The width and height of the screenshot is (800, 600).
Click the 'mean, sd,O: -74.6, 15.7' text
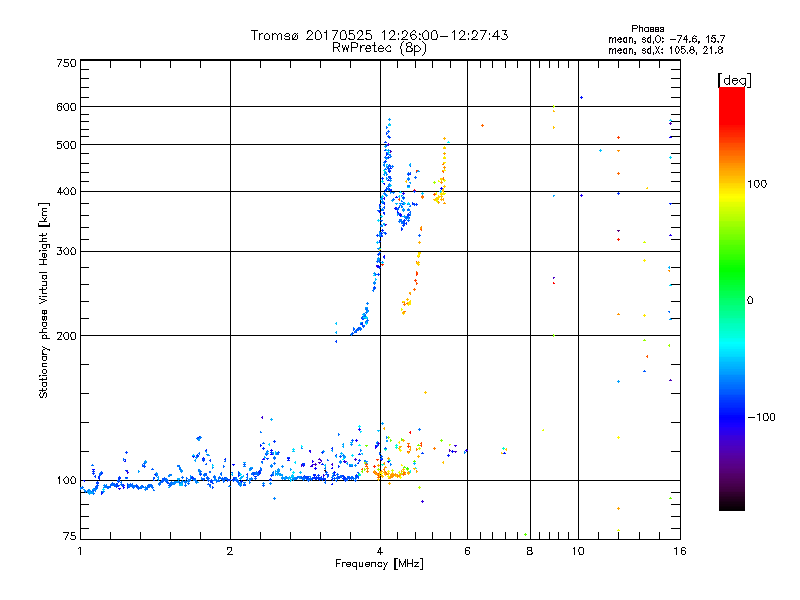point(666,39)
